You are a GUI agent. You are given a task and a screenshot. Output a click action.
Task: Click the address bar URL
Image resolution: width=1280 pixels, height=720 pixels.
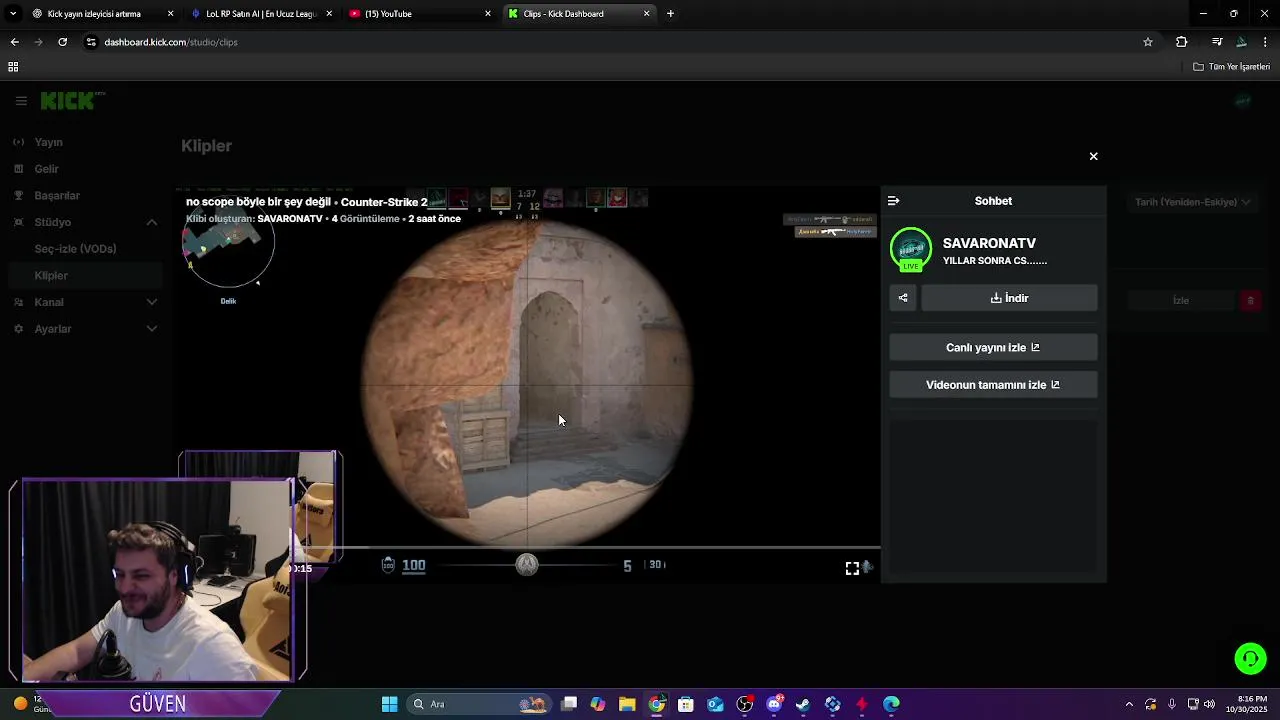pos(171,42)
